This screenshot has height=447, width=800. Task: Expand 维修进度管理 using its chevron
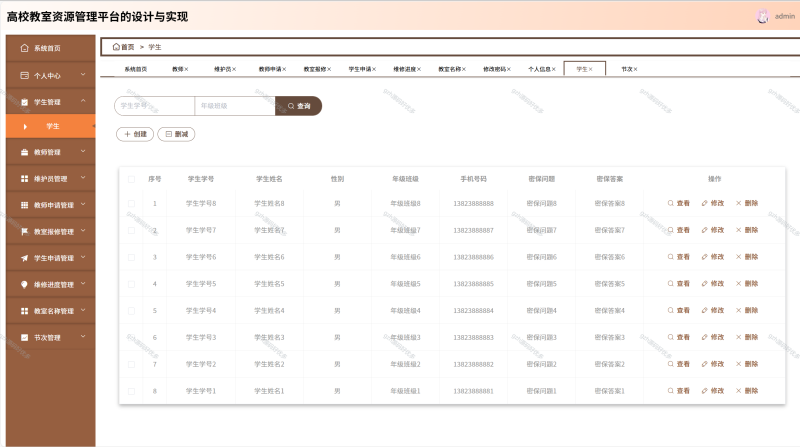point(83,284)
